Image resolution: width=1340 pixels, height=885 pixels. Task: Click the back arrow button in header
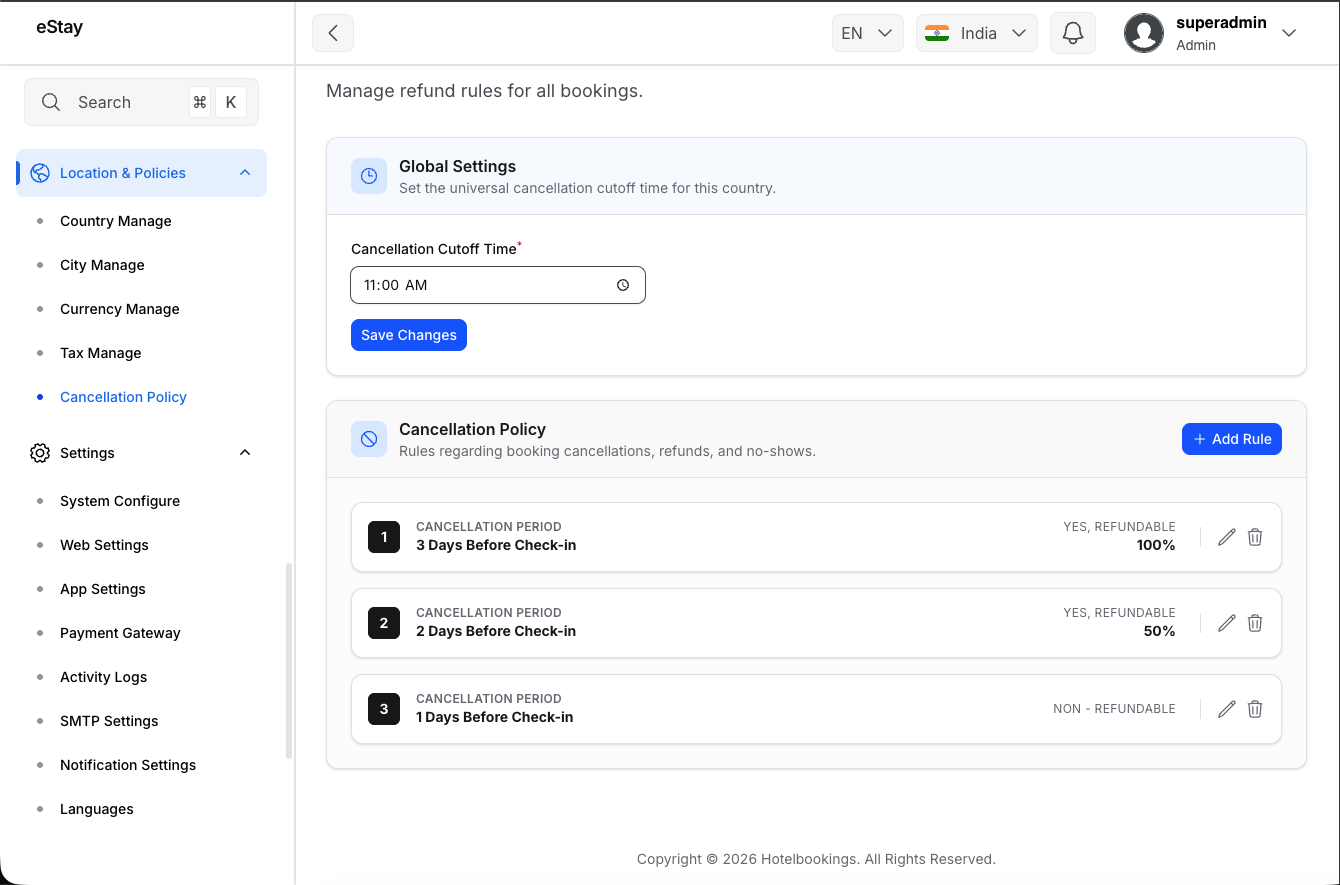[x=333, y=33]
